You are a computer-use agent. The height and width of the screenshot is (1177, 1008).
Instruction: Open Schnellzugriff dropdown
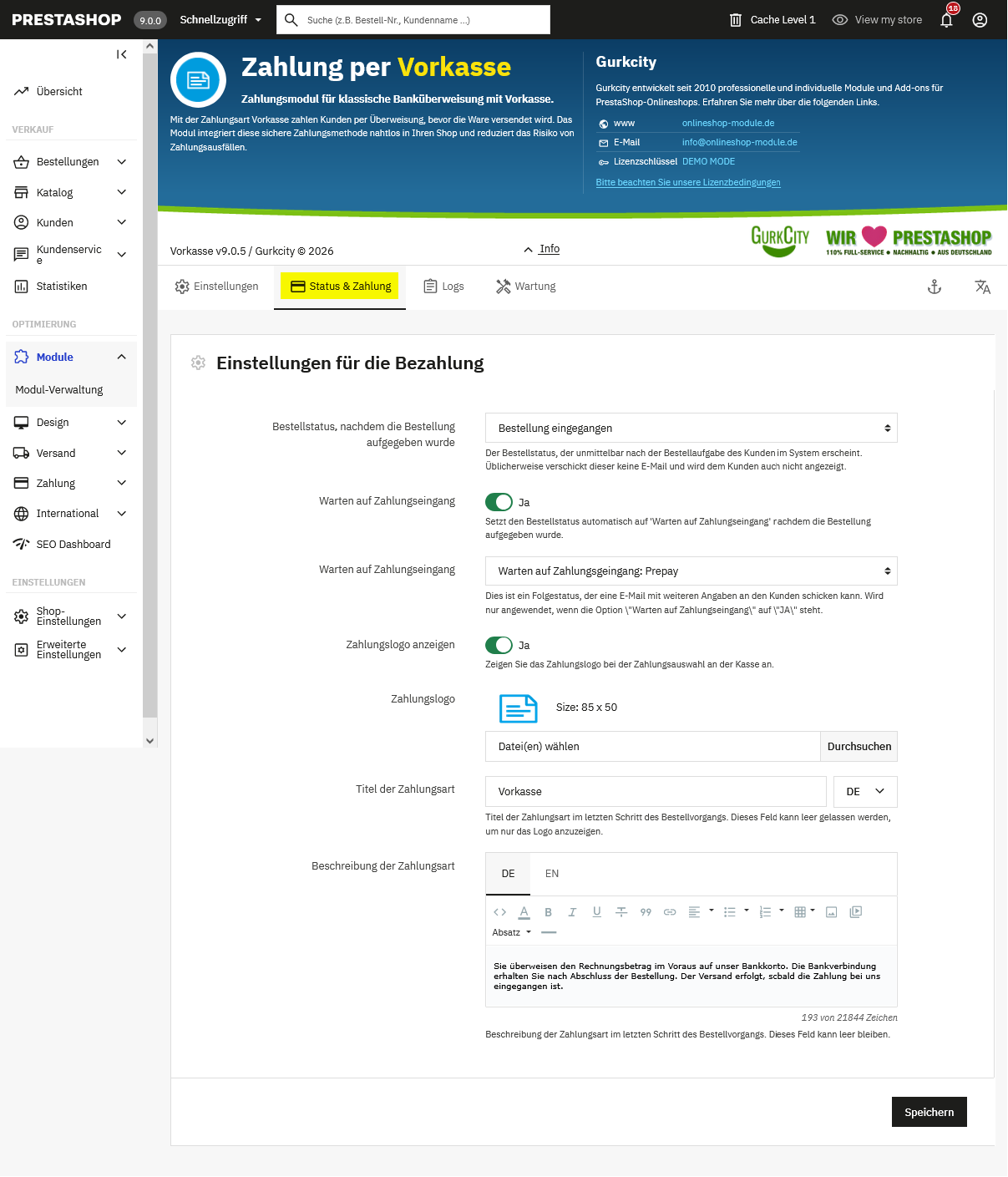[220, 20]
